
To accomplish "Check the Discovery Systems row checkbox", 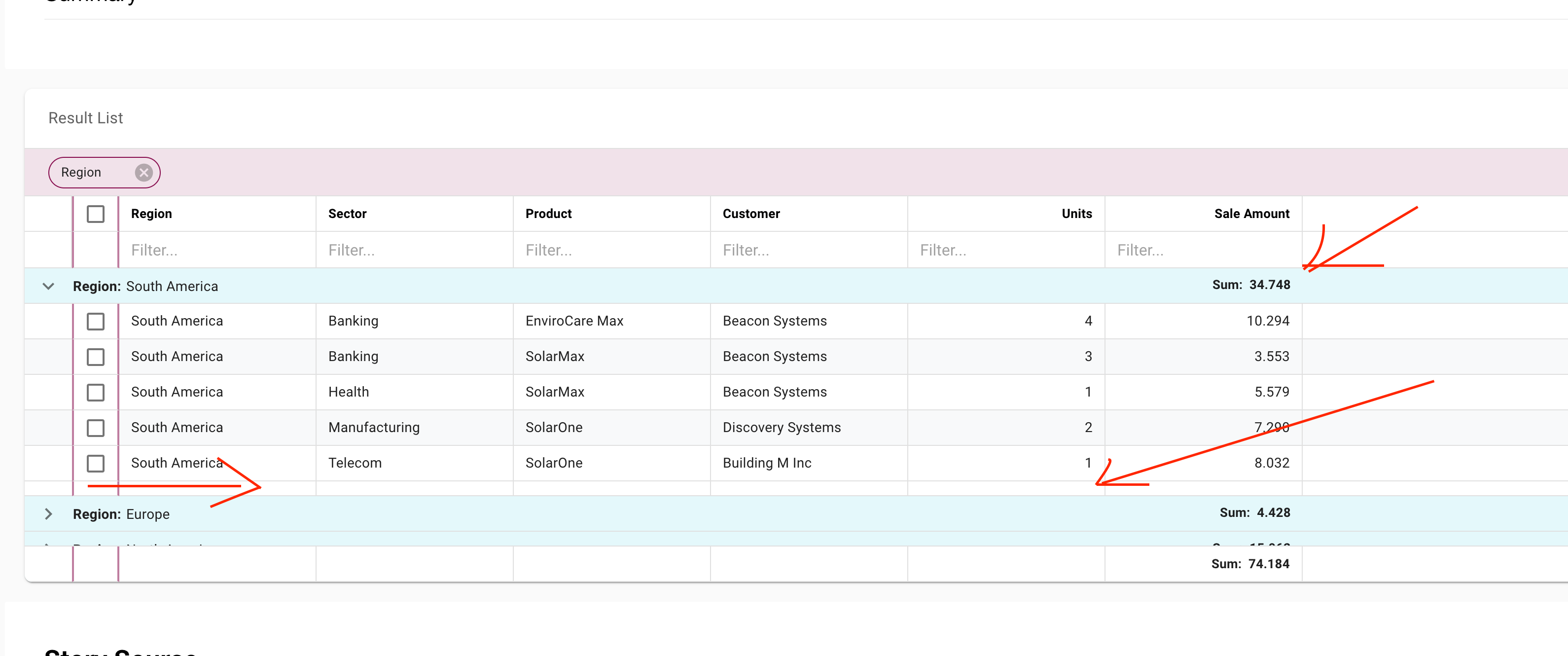I will click(x=95, y=428).
